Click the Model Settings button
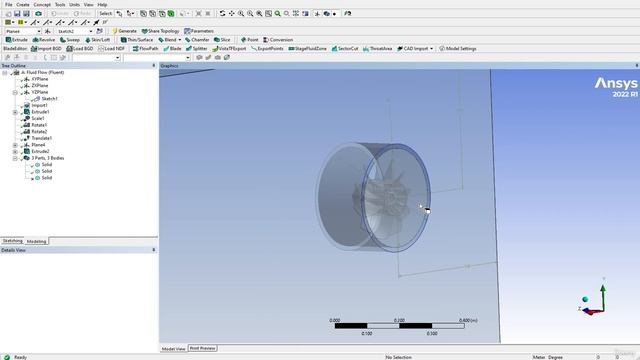The height and width of the screenshot is (360, 640). coord(458,49)
